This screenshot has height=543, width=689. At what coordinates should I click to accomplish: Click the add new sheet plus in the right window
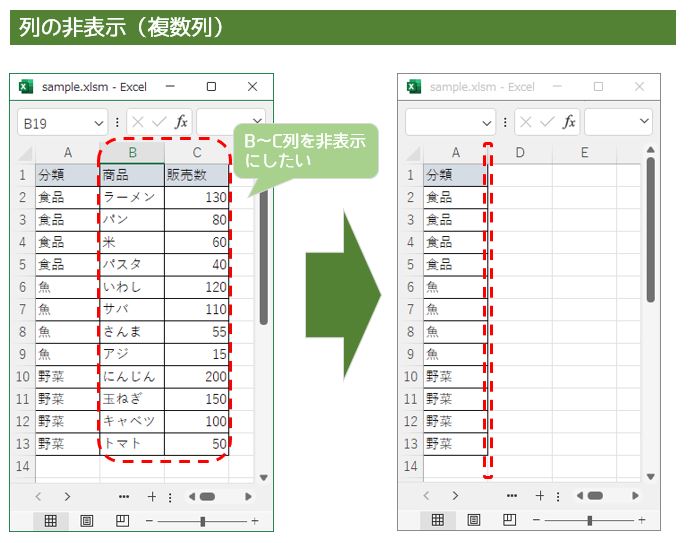pos(540,496)
